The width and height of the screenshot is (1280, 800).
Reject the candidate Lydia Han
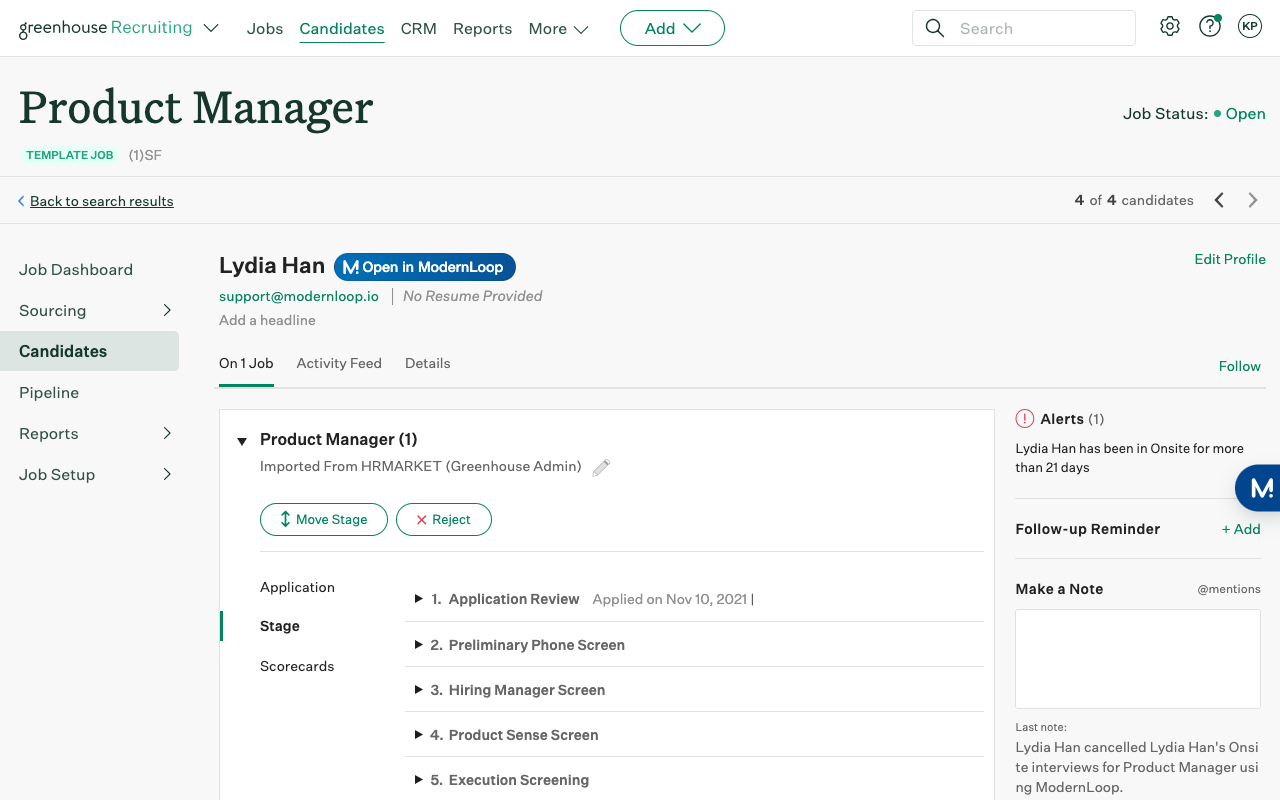[443, 519]
